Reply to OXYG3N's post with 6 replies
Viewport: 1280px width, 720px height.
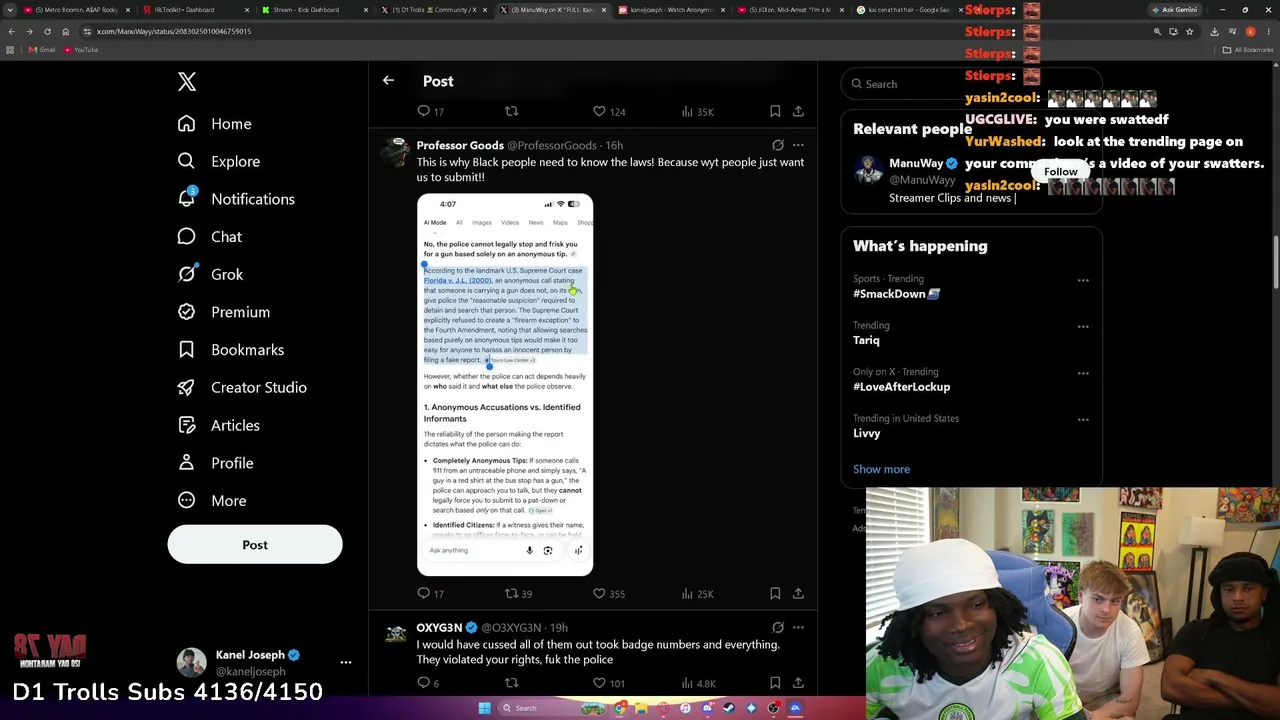429,683
